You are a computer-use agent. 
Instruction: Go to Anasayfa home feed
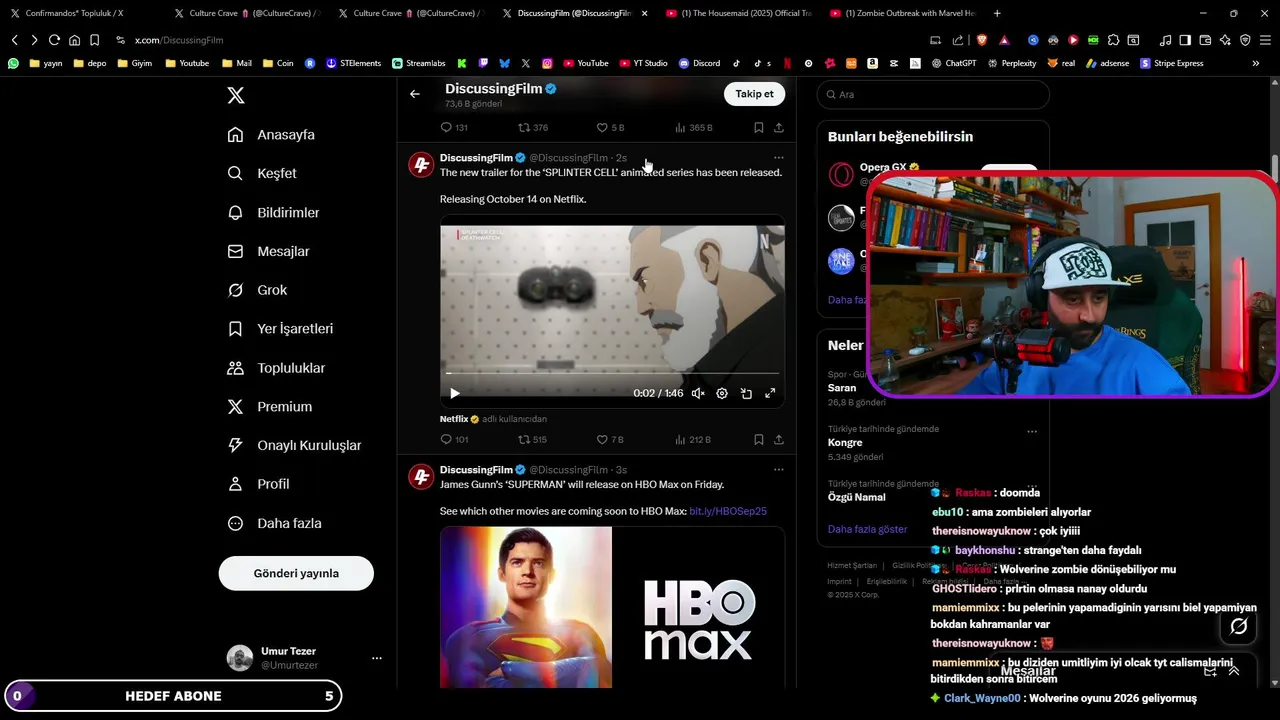(271, 134)
